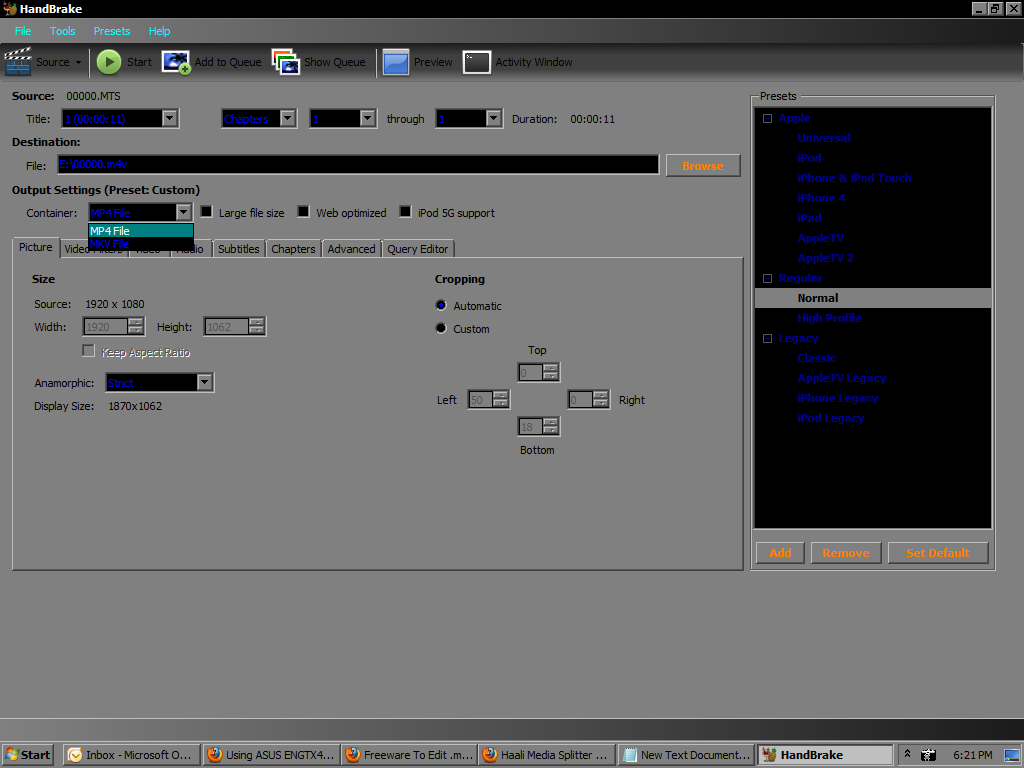Switch to Using ASUS ENGTX4 Firefox window
The height and width of the screenshot is (768, 1024).
272,755
